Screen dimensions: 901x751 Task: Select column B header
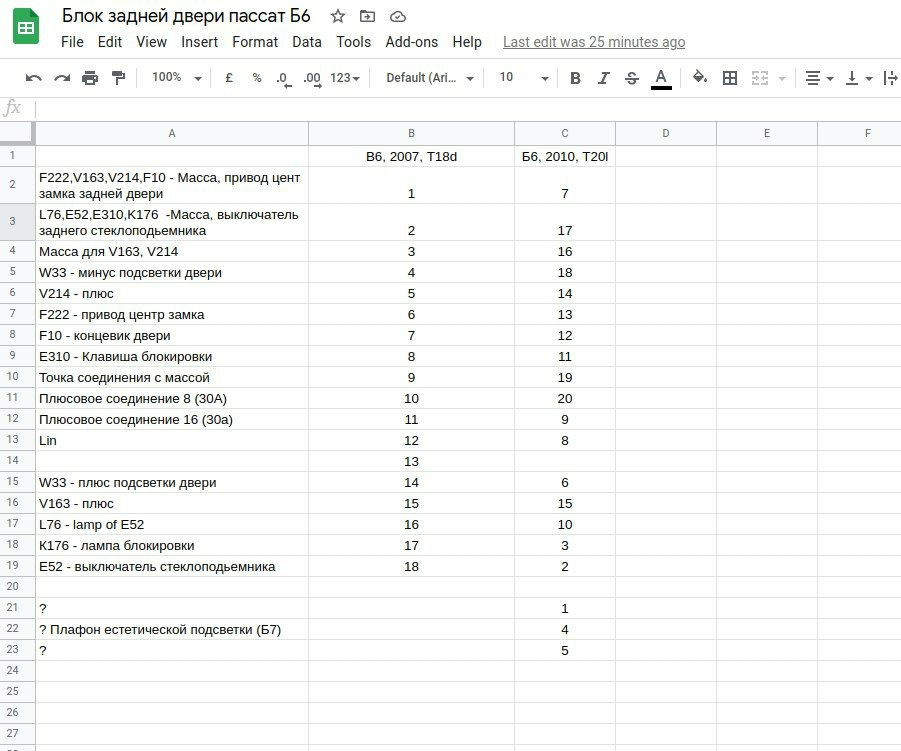coord(411,133)
